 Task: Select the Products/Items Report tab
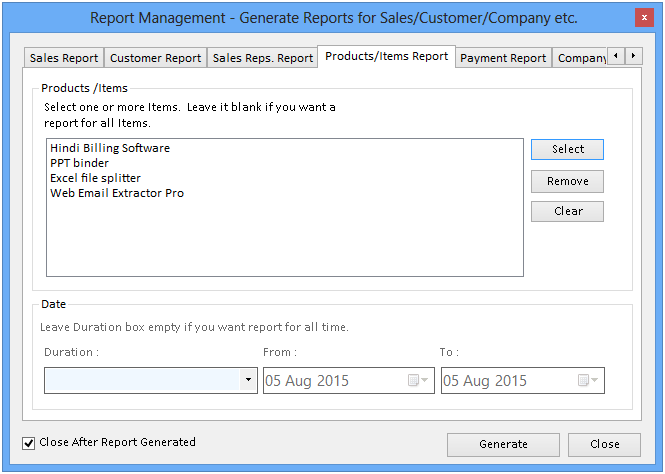[x=386, y=56]
